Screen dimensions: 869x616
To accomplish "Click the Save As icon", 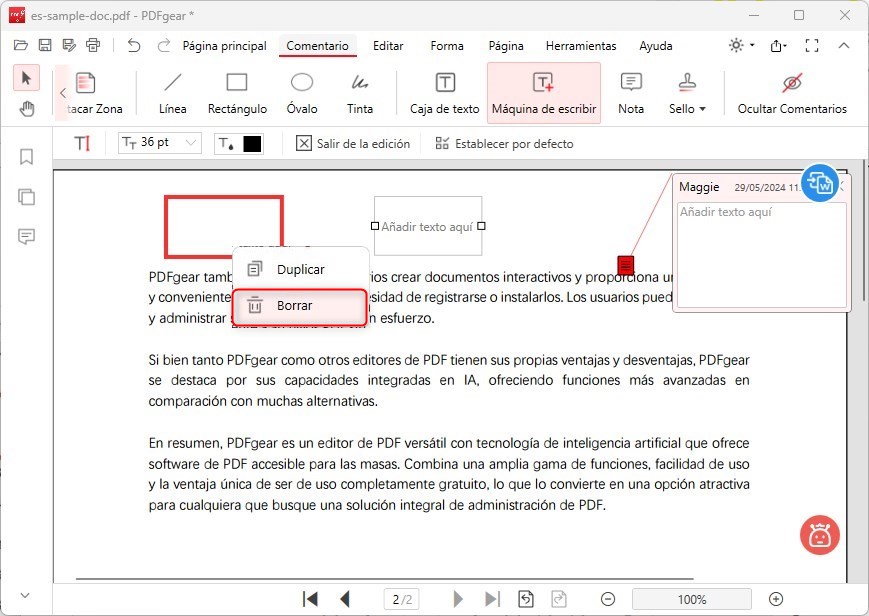I will tap(69, 45).
